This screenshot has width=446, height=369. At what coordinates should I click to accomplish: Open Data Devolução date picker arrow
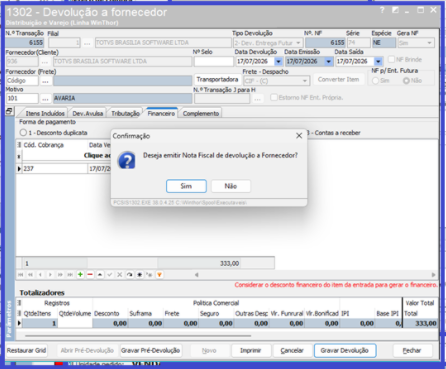tap(278, 62)
